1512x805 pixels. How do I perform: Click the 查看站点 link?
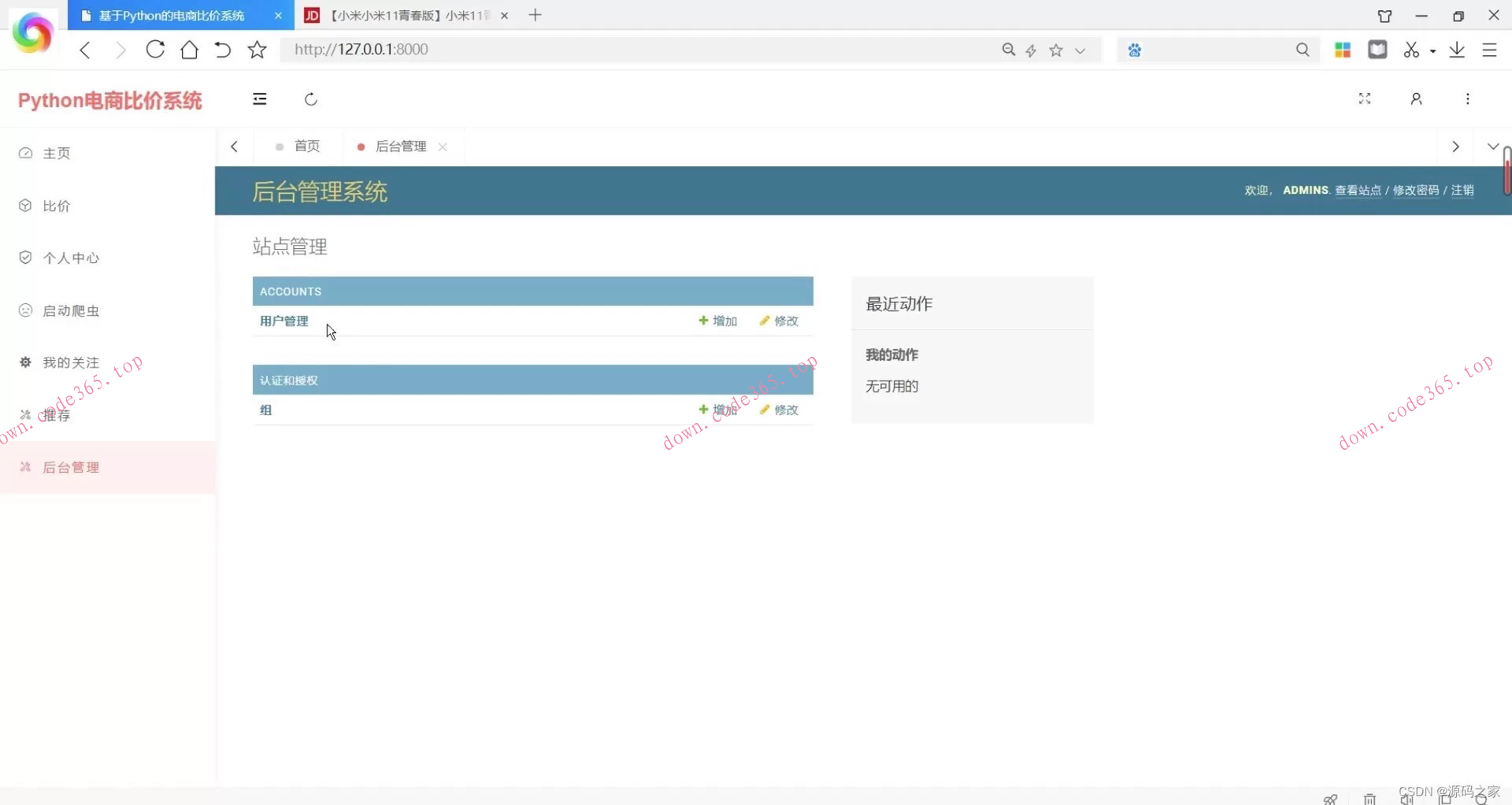(x=1358, y=190)
